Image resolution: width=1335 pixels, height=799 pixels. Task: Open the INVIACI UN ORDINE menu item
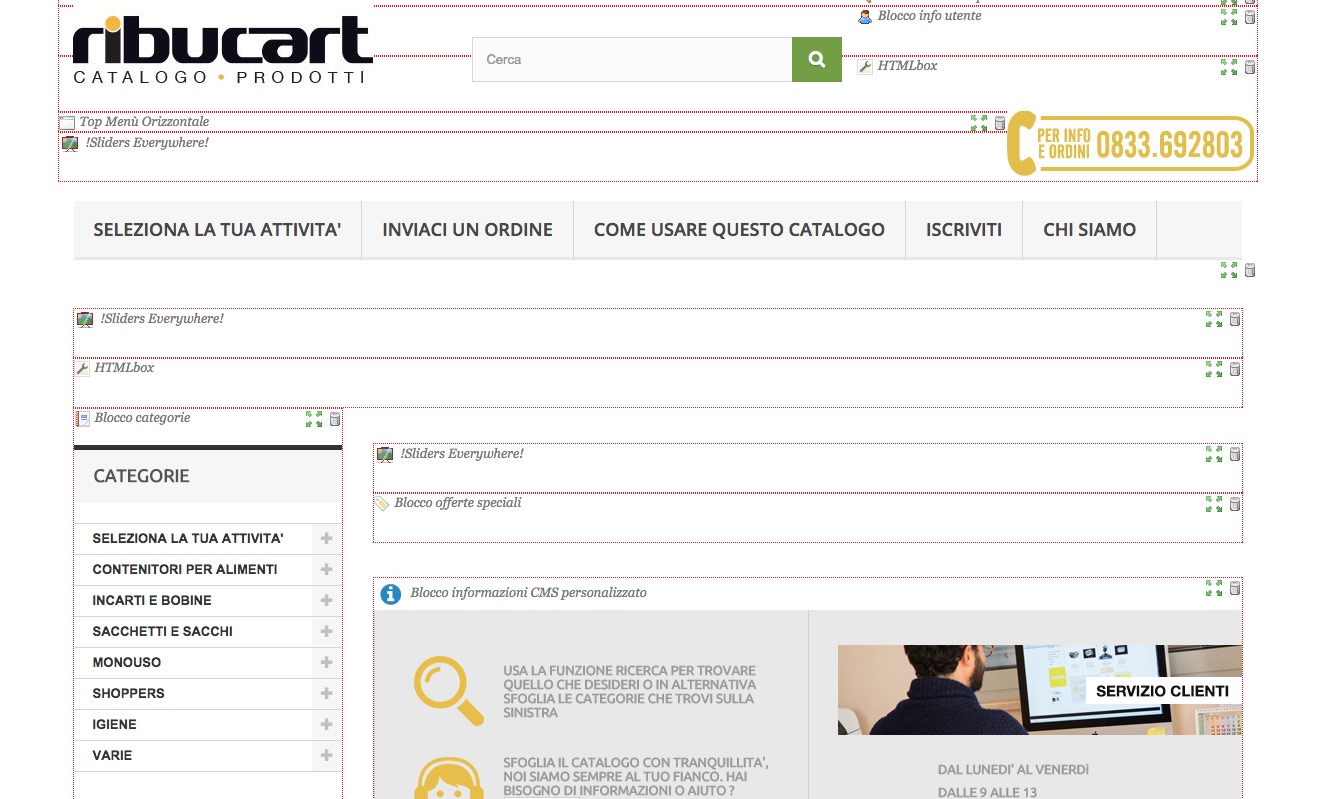point(467,230)
